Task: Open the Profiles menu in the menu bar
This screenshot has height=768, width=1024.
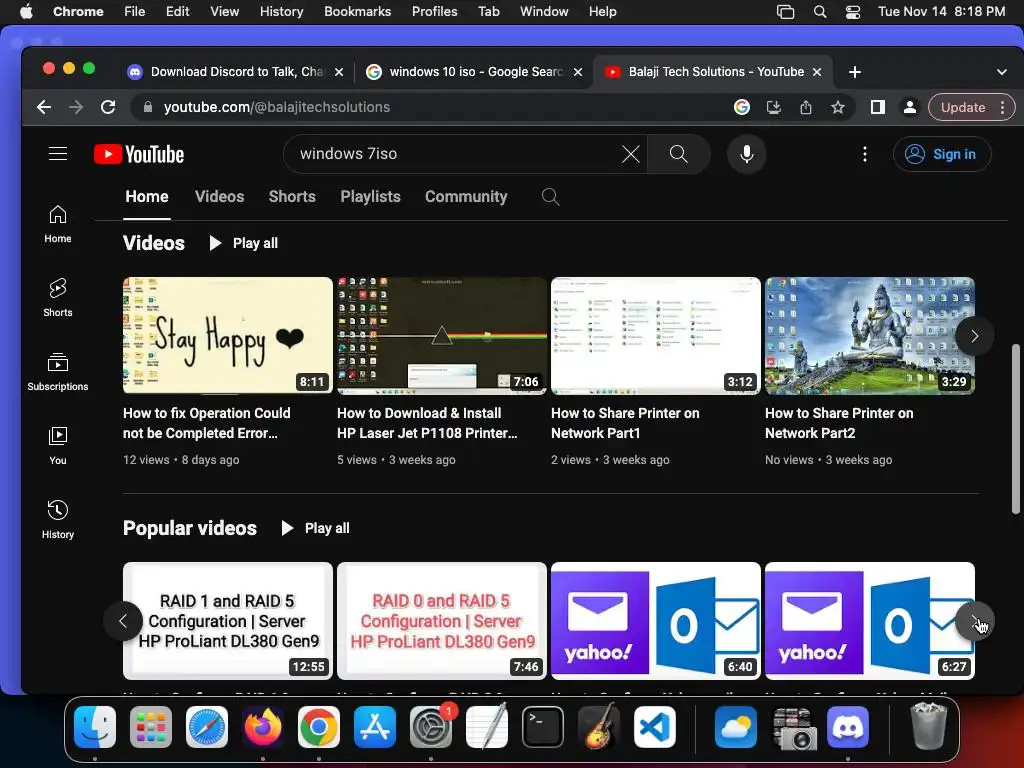Action: tap(434, 12)
